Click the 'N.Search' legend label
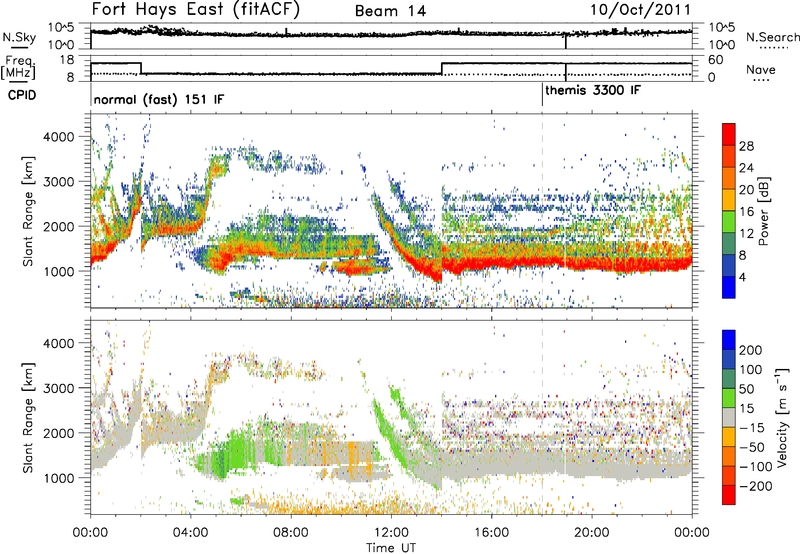The width and height of the screenshot is (800, 554). (772, 37)
